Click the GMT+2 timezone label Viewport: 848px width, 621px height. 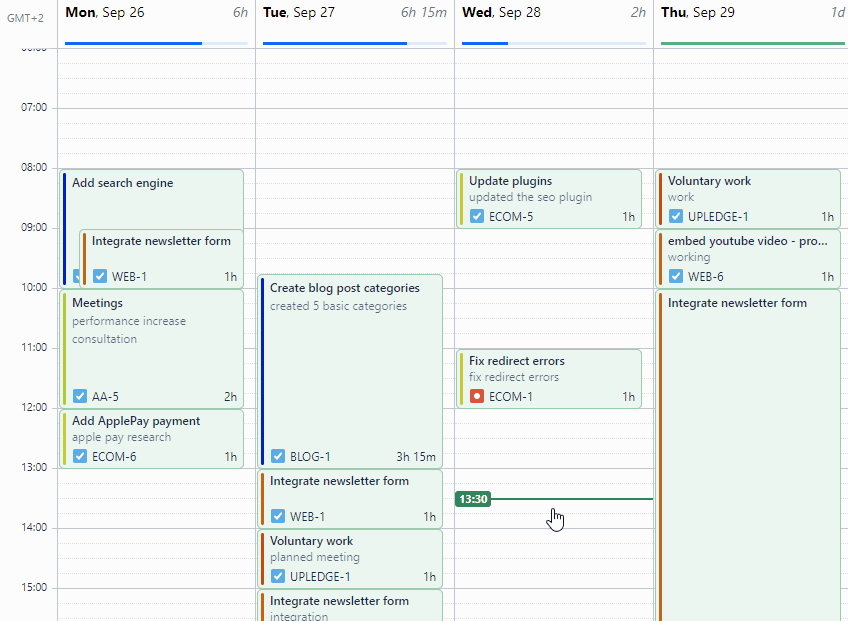pos(25,18)
